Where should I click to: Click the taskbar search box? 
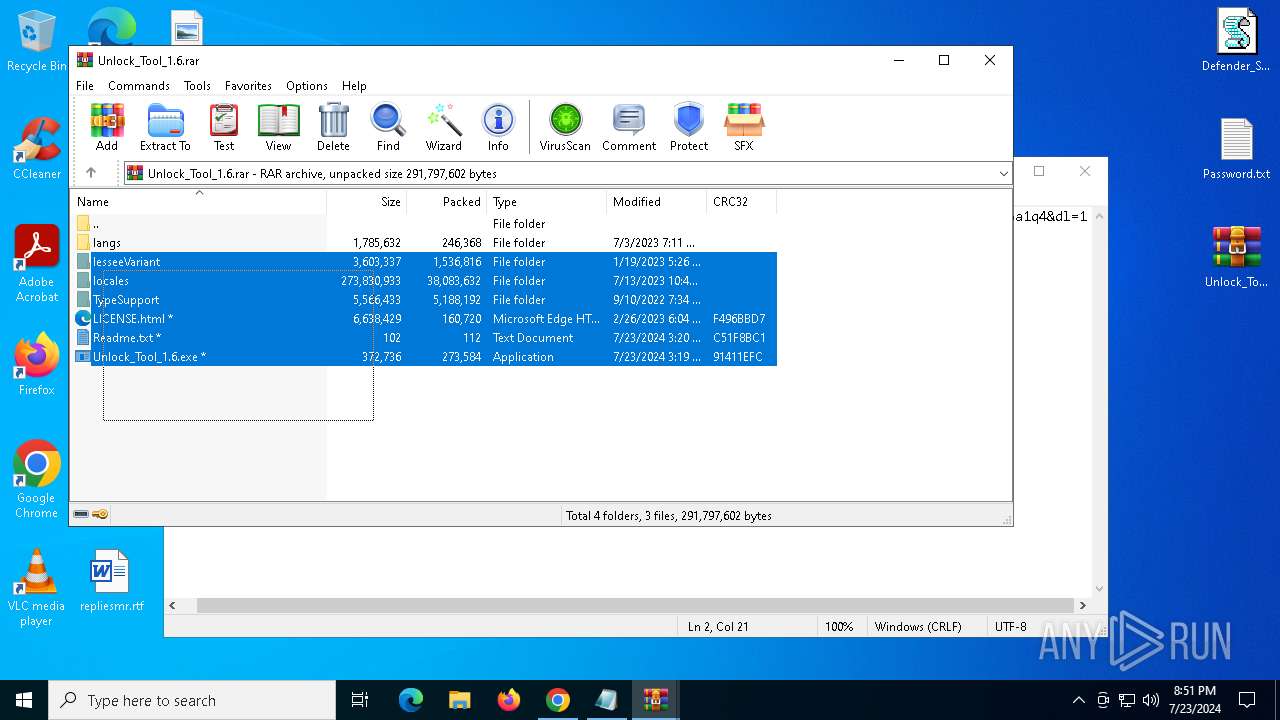192,700
